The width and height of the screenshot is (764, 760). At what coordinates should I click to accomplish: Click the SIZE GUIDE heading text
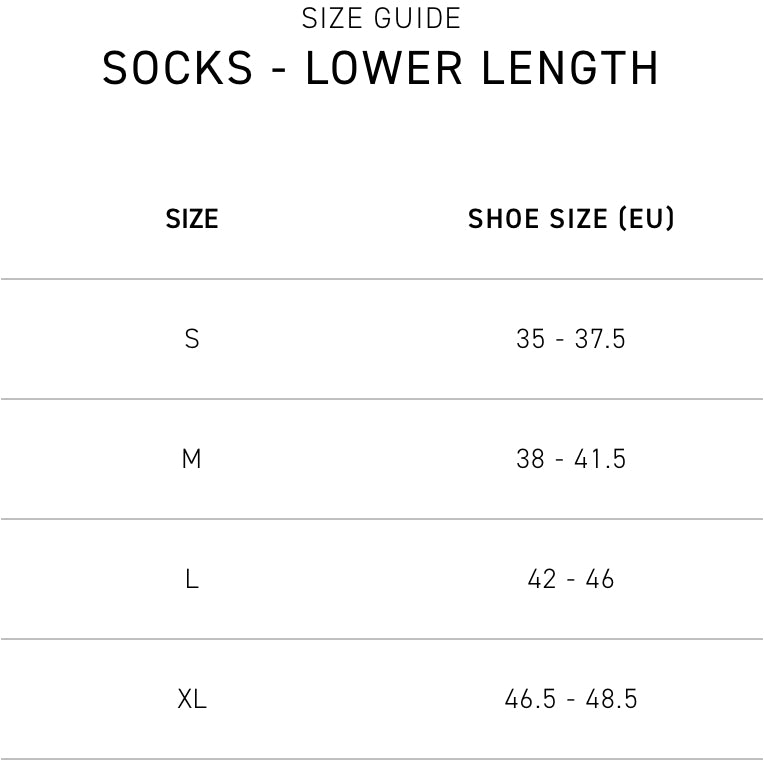click(381, 18)
